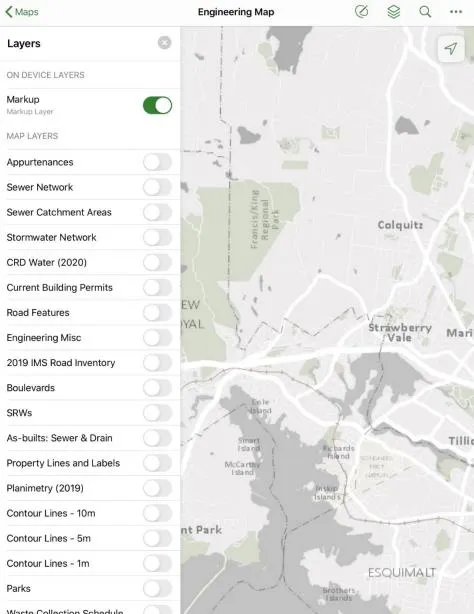474x614 pixels.
Task: Show Current Building Permits layer
Action: pyautogui.click(x=157, y=287)
